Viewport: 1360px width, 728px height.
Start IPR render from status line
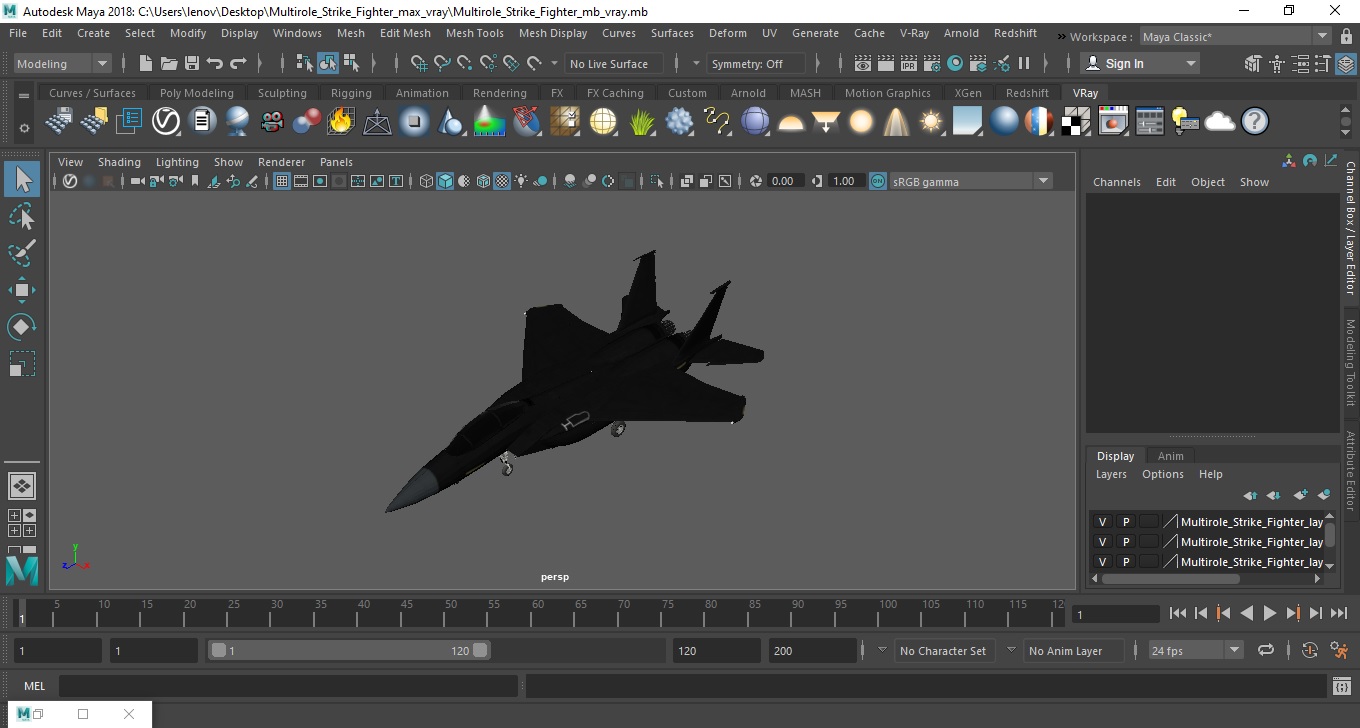pos(908,63)
